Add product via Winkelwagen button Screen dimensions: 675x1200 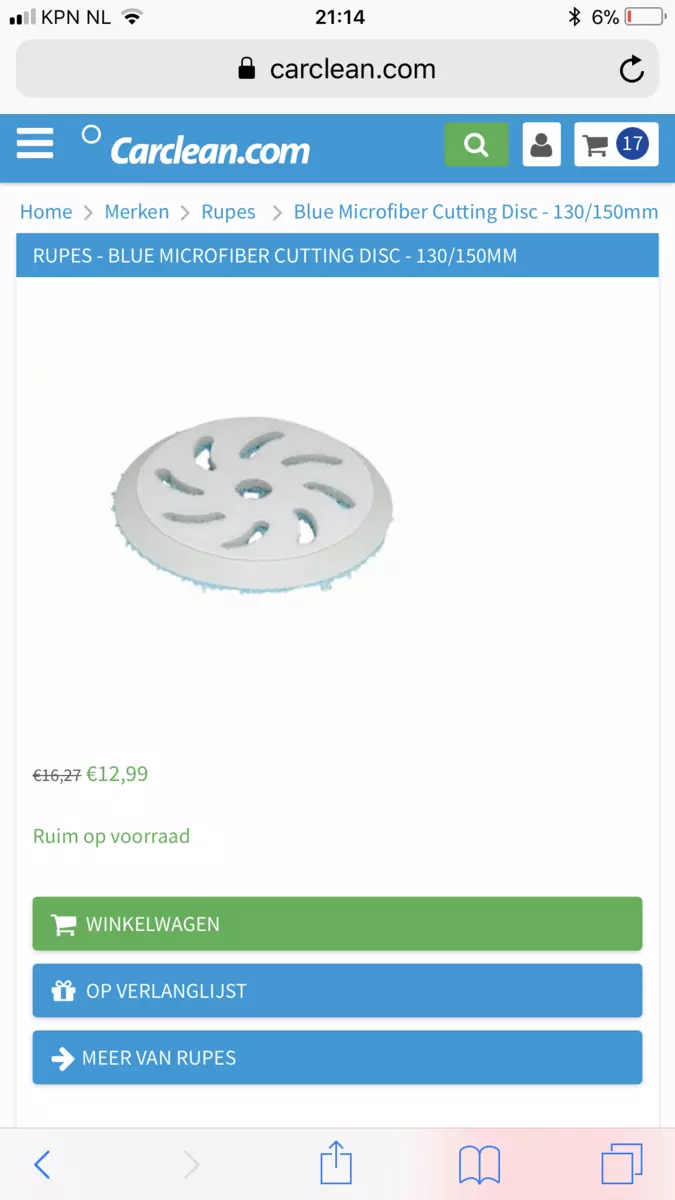point(337,924)
